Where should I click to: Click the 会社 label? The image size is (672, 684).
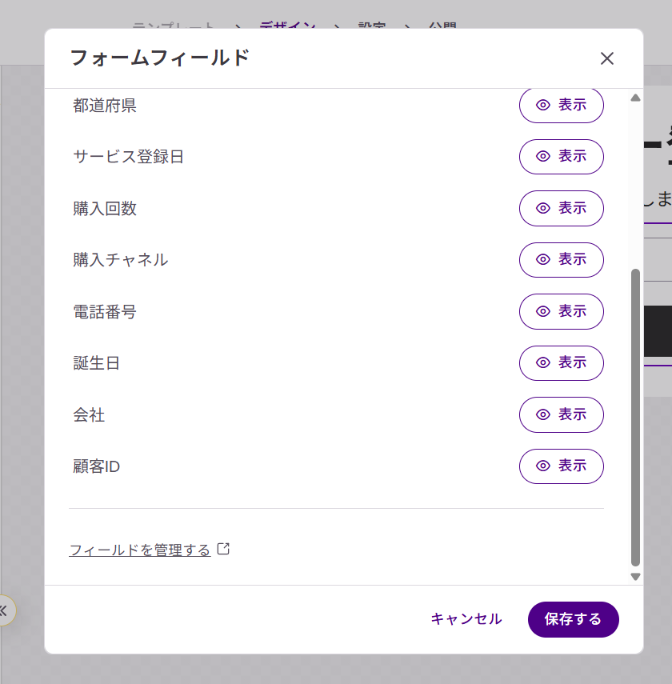point(89,415)
